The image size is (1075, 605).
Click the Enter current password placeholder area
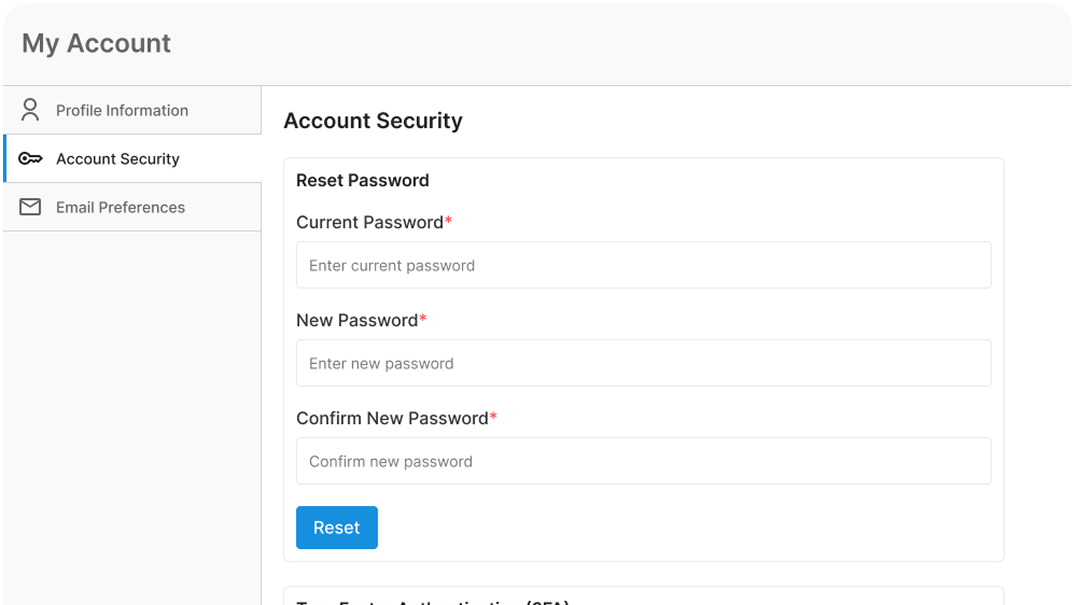pos(391,265)
